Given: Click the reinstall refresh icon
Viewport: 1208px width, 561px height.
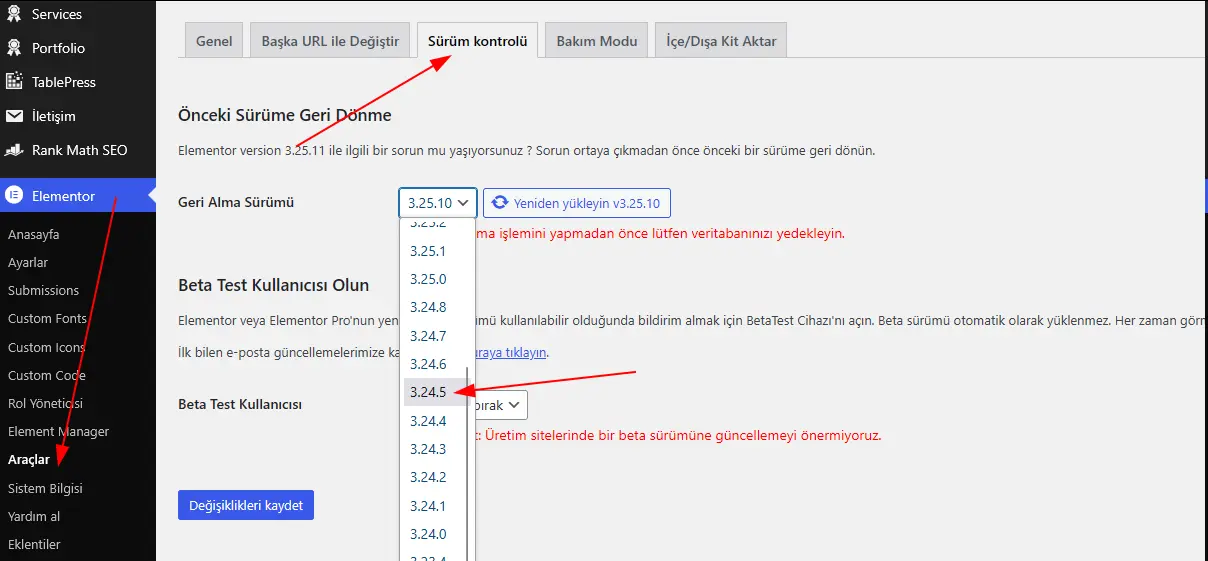Looking at the screenshot, I should tap(500, 203).
